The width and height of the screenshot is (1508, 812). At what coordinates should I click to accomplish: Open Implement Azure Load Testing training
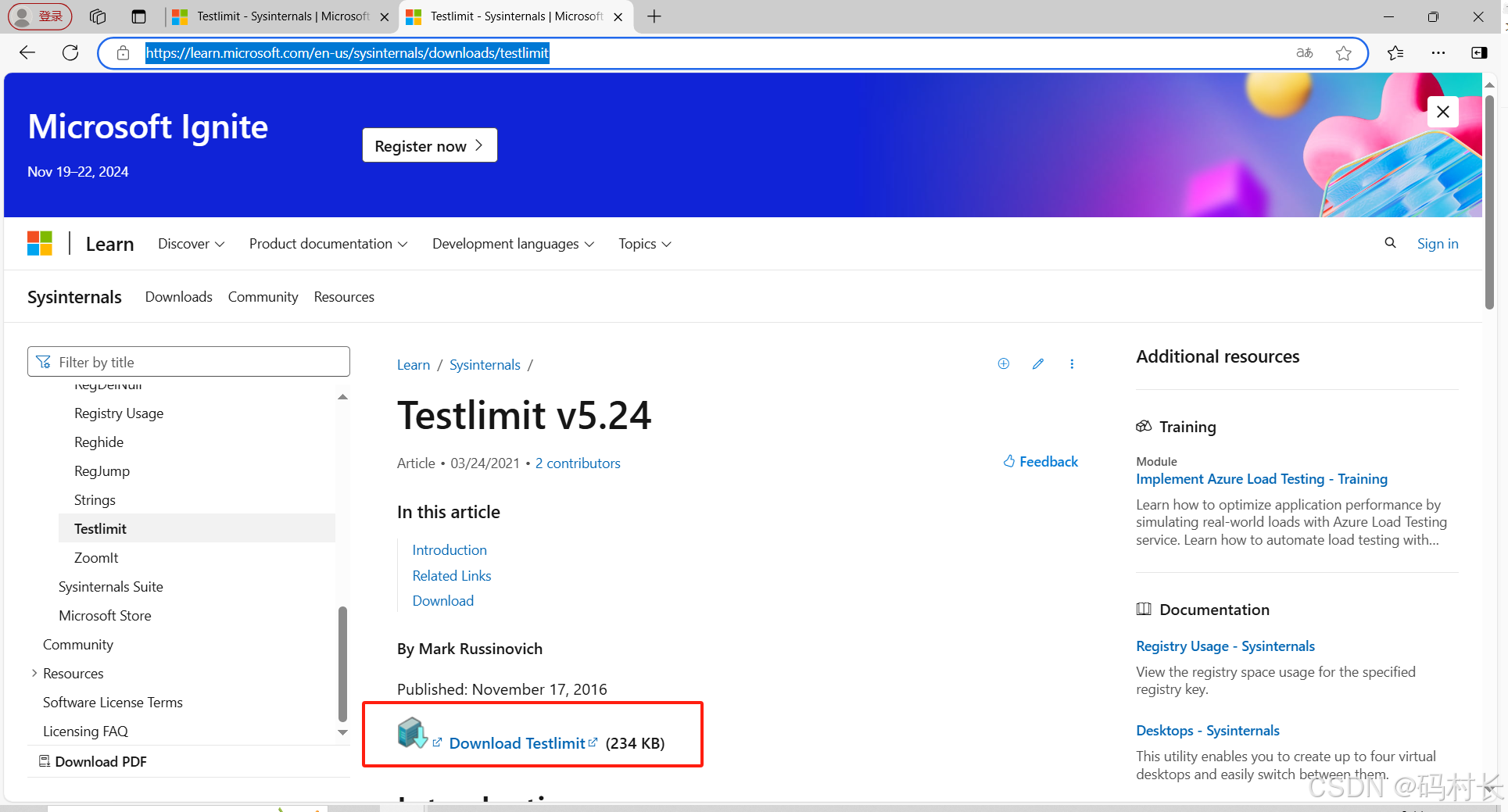(x=1262, y=479)
